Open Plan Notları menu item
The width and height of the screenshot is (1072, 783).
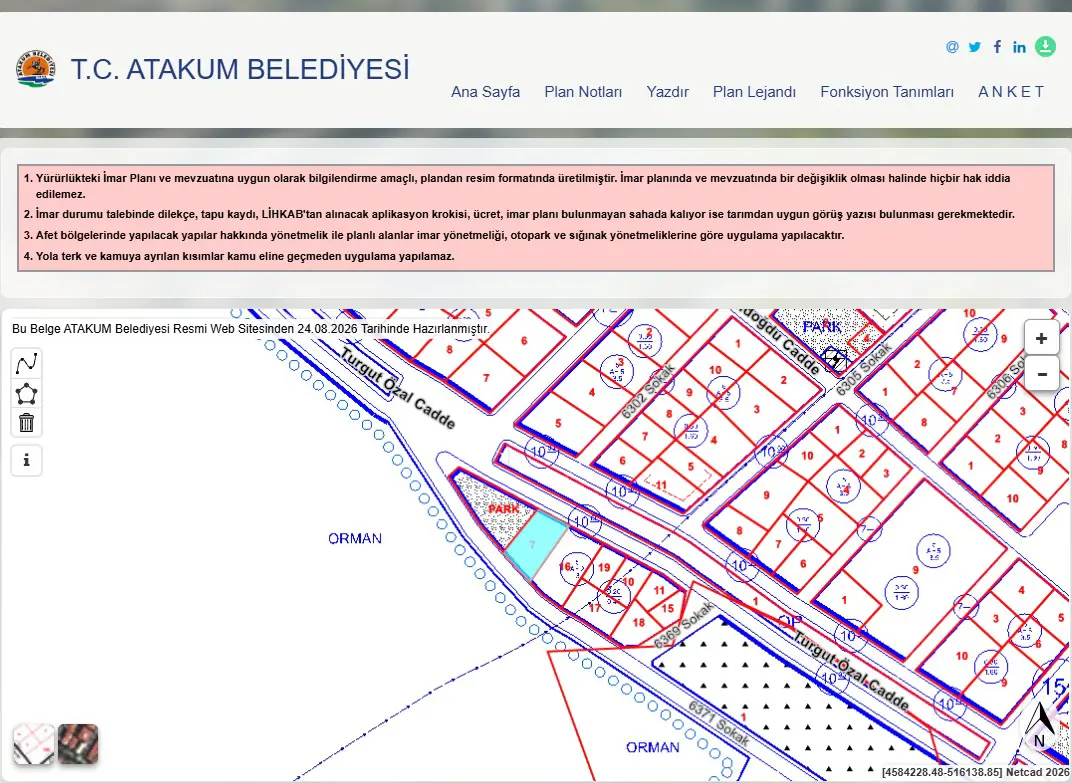click(x=583, y=92)
